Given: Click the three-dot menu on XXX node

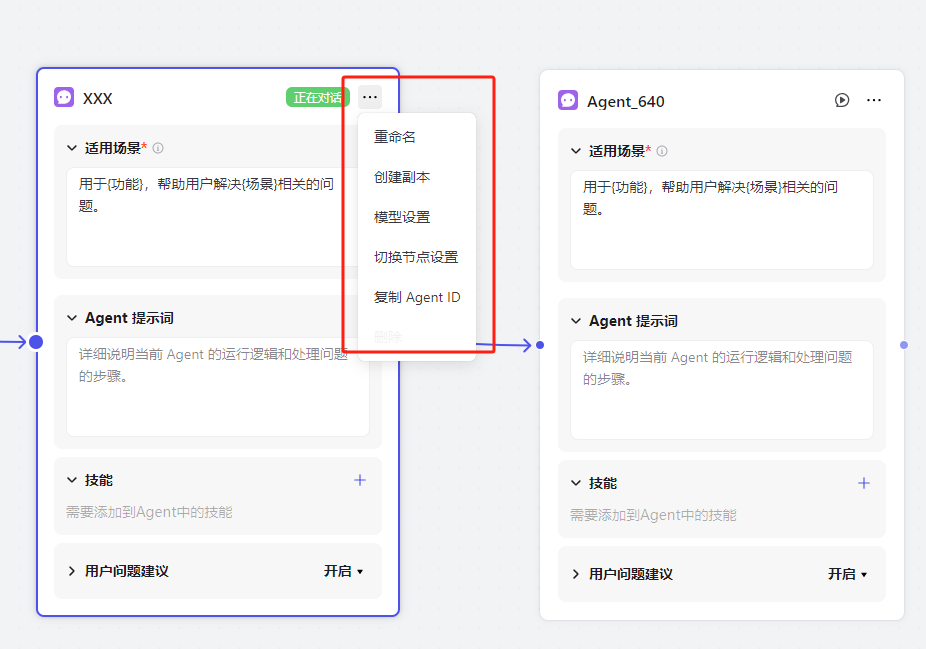Looking at the screenshot, I should (x=370, y=97).
